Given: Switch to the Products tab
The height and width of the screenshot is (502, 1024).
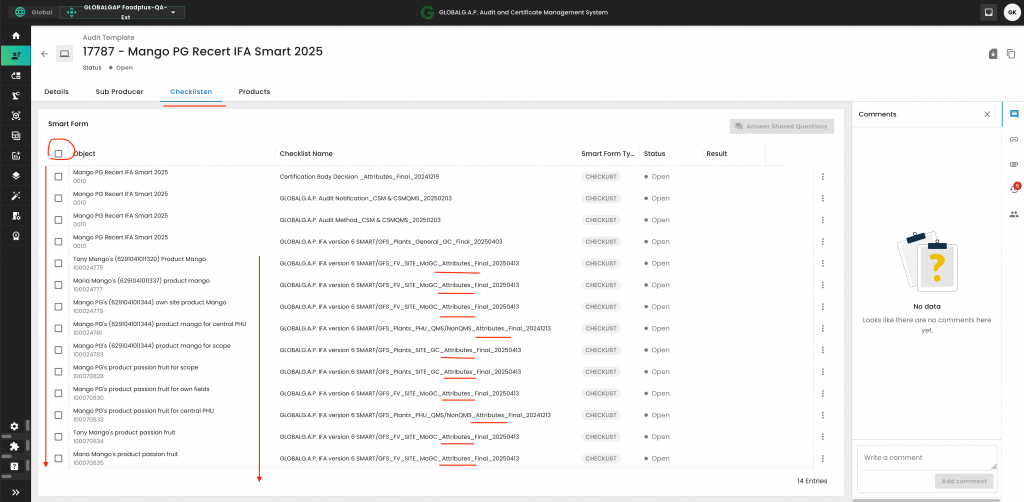Looking at the screenshot, I should (254, 92).
